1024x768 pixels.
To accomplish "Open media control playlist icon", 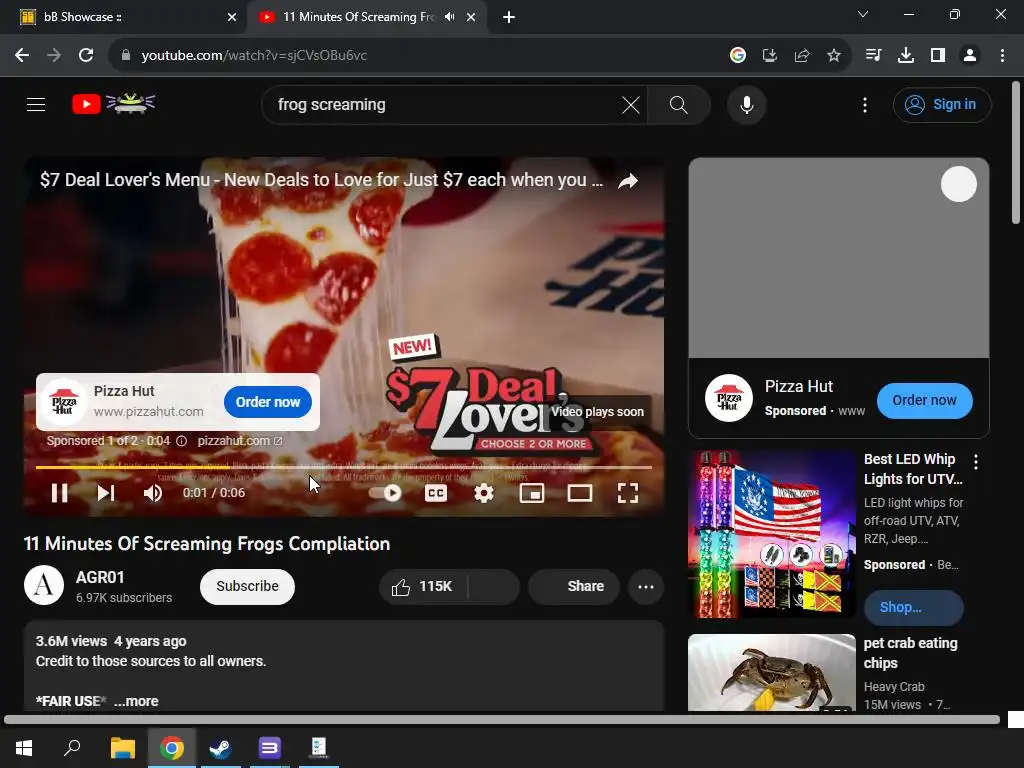I will click(873, 56).
